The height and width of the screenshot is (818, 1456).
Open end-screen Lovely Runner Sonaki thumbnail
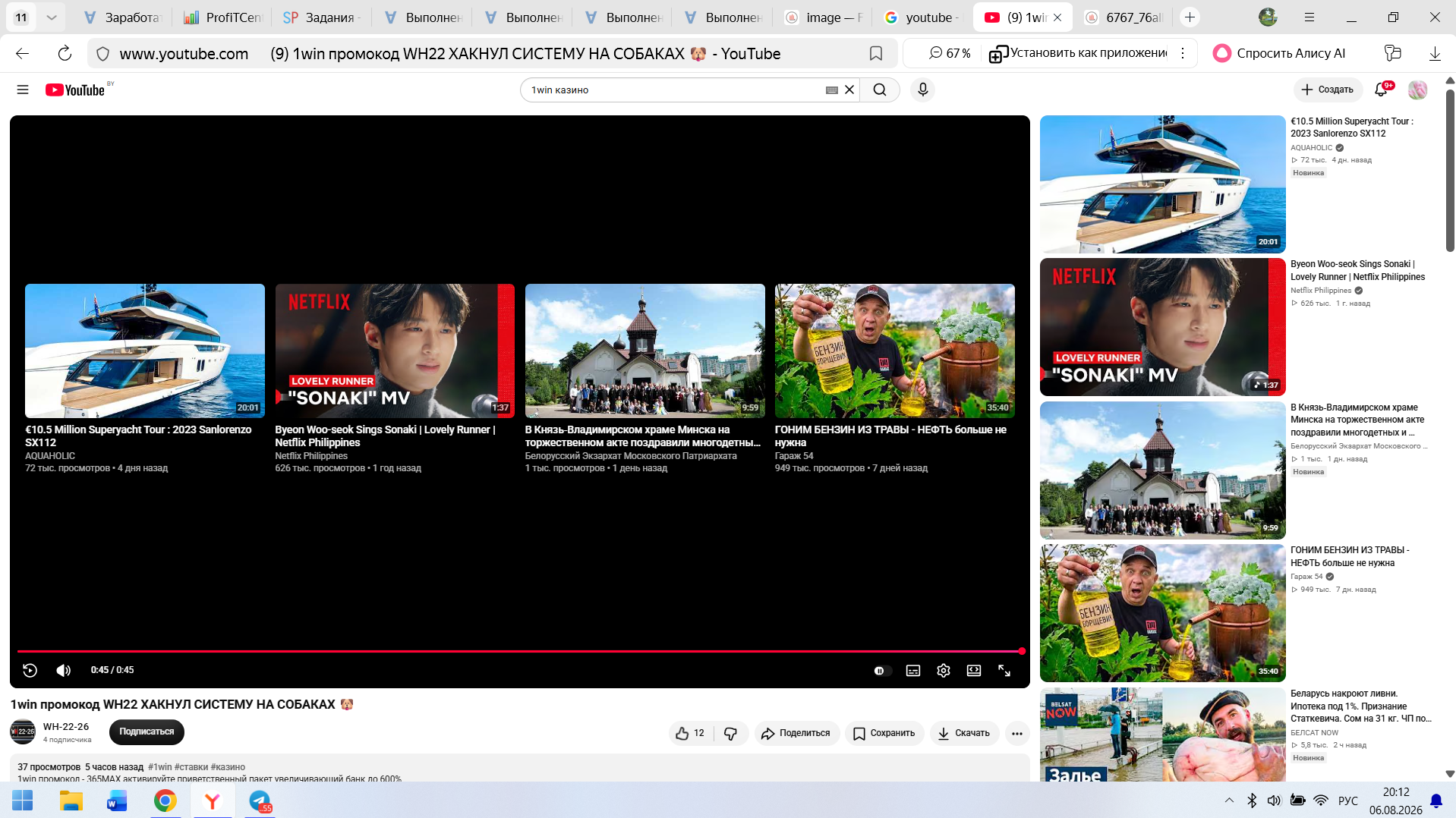click(x=395, y=351)
